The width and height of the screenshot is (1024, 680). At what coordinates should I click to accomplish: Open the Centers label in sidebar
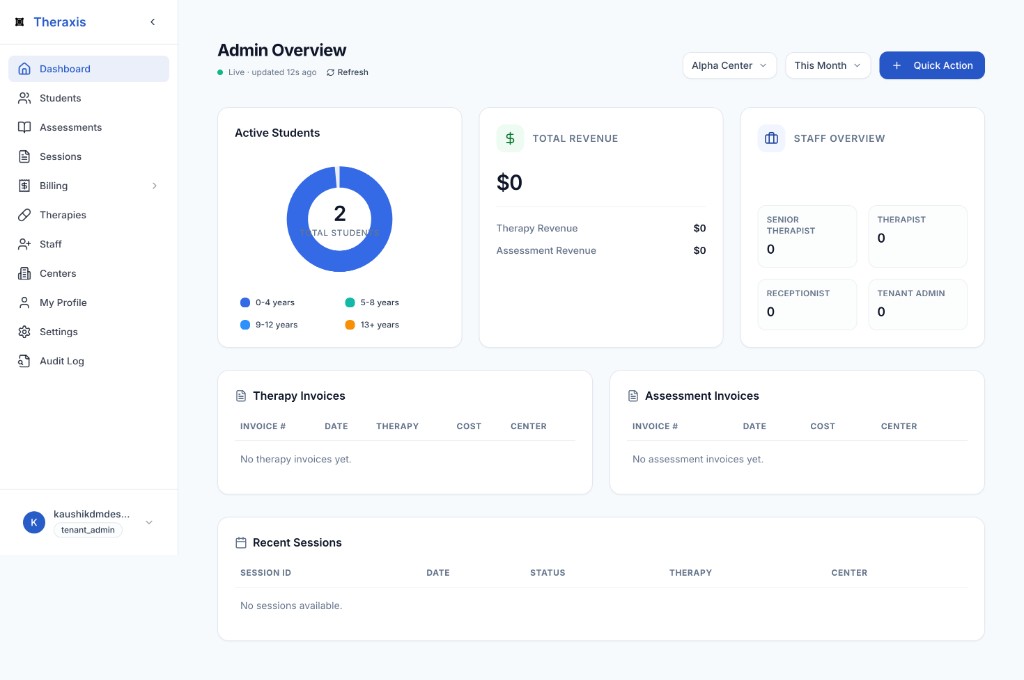57,274
